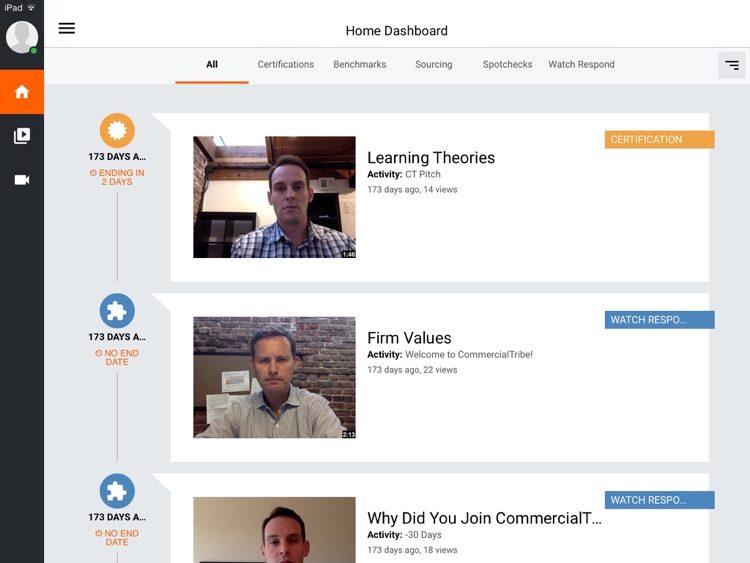Click 173 days ago, 14 views text
Image resolution: width=750 pixels, height=563 pixels.
point(412,189)
